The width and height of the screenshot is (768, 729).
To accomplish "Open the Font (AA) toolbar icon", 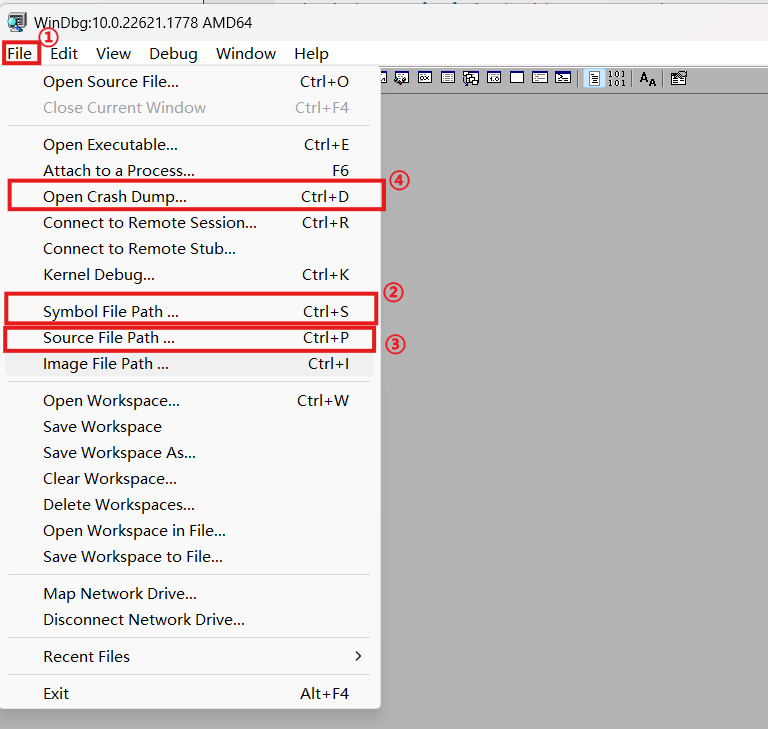I will tap(648, 78).
